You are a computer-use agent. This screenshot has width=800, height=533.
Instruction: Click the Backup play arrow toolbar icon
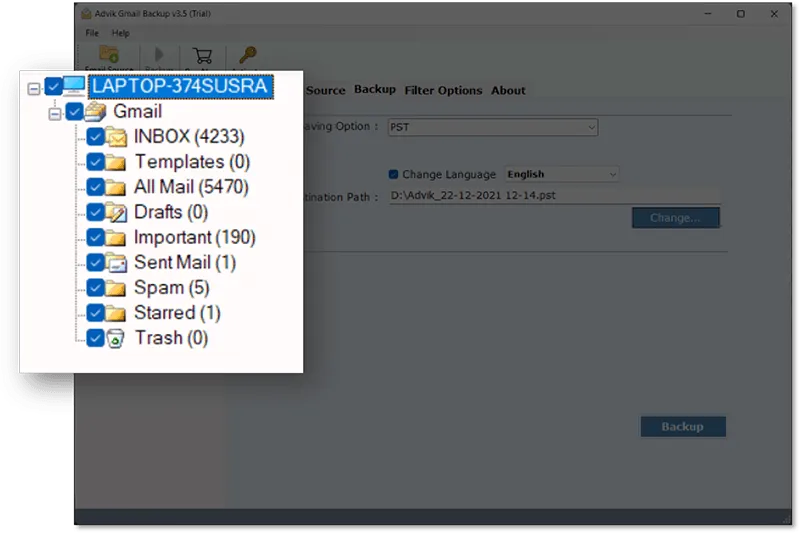click(x=159, y=54)
